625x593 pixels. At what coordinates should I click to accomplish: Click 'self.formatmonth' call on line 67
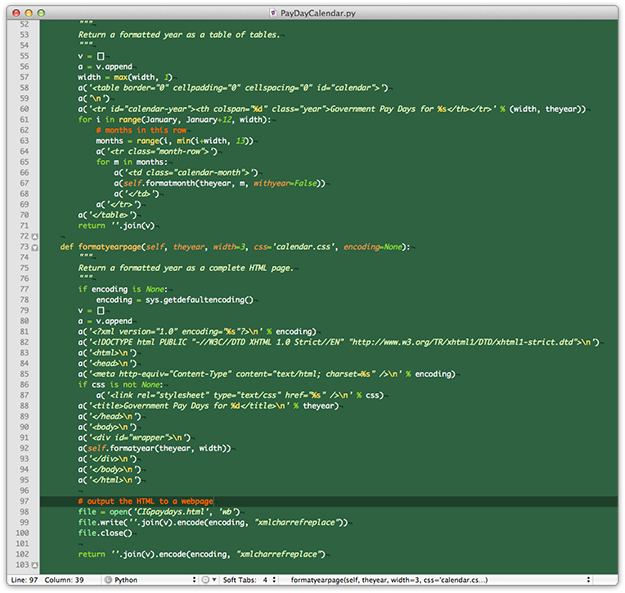(x=160, y=183)
